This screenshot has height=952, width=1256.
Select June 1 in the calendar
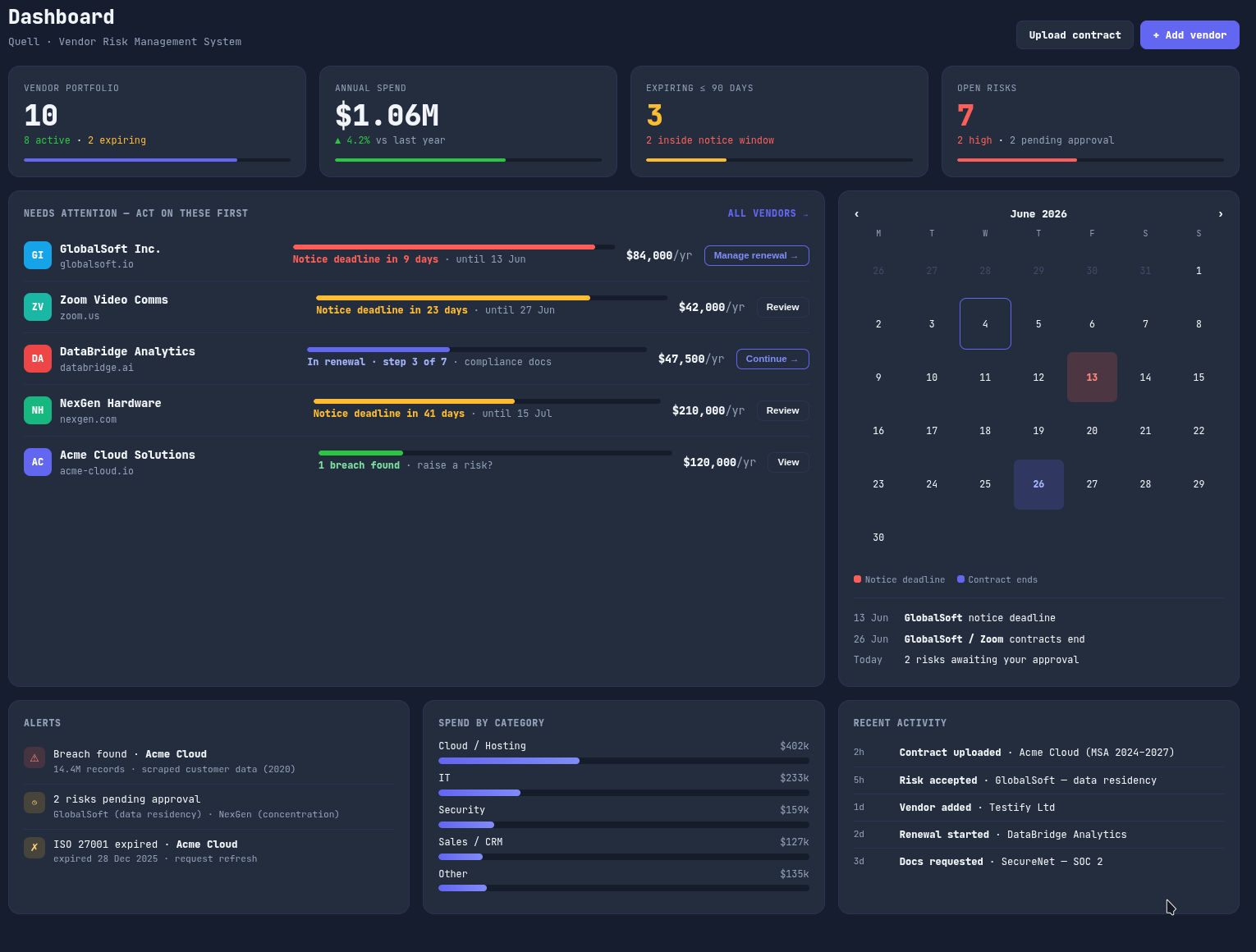1199,270
